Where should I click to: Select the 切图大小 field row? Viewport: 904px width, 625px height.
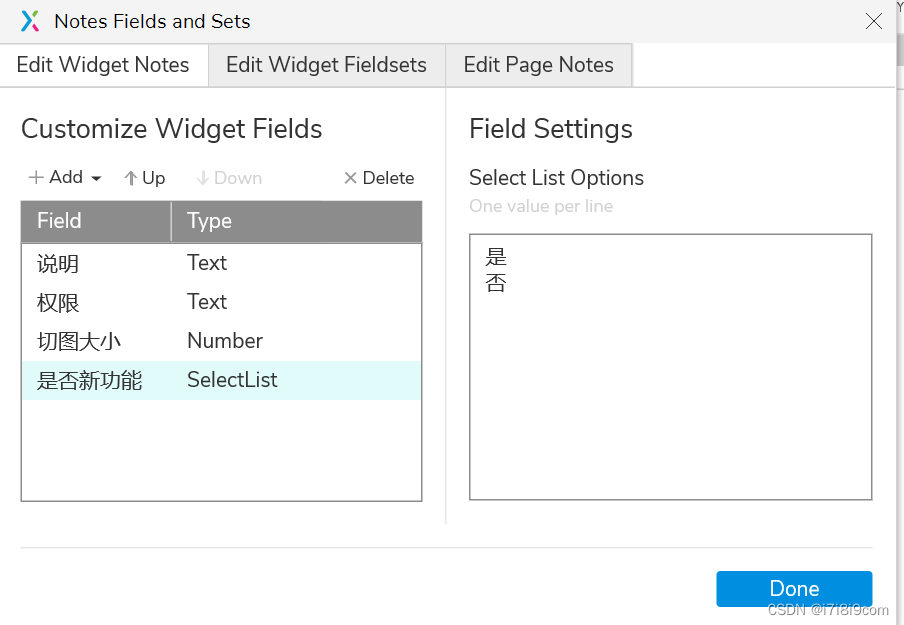(x=221, y=341)
